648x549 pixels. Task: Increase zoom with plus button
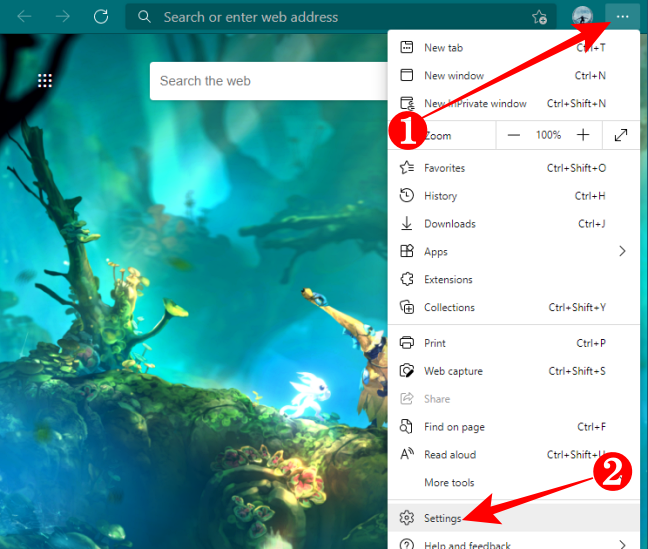pos(583,135)
